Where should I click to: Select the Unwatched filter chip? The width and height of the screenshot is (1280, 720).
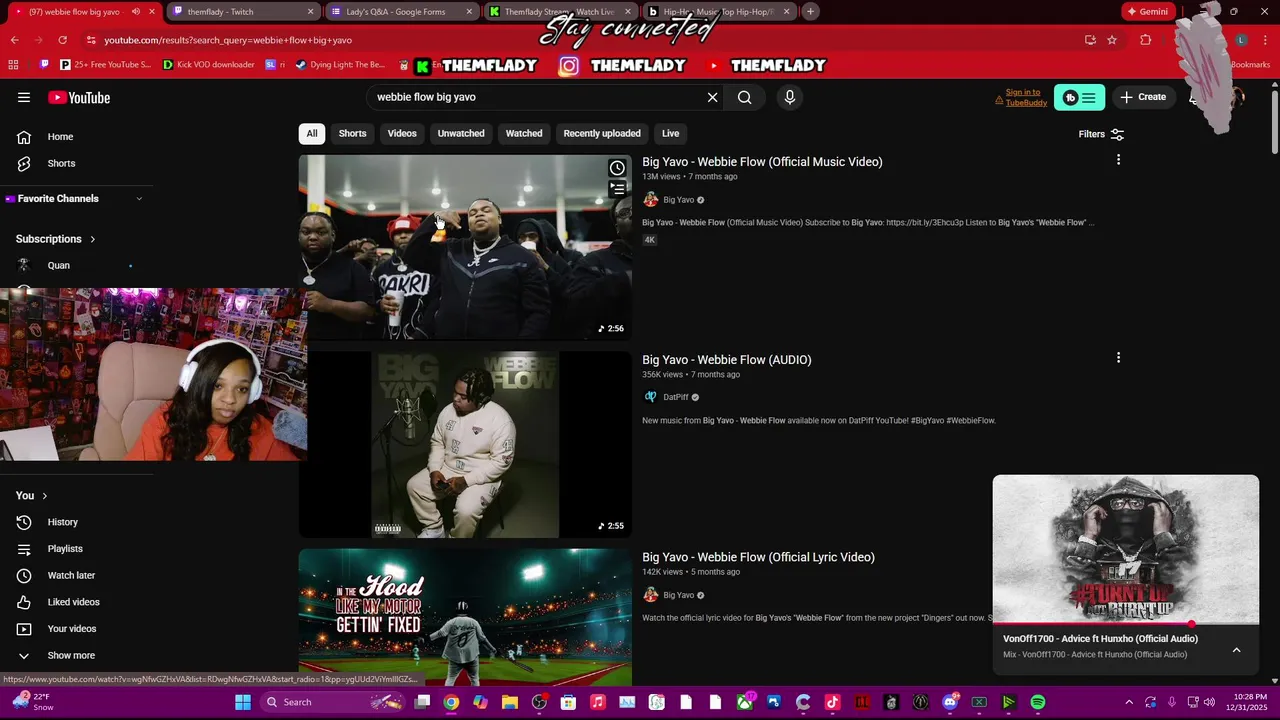(x=461, y=133)
